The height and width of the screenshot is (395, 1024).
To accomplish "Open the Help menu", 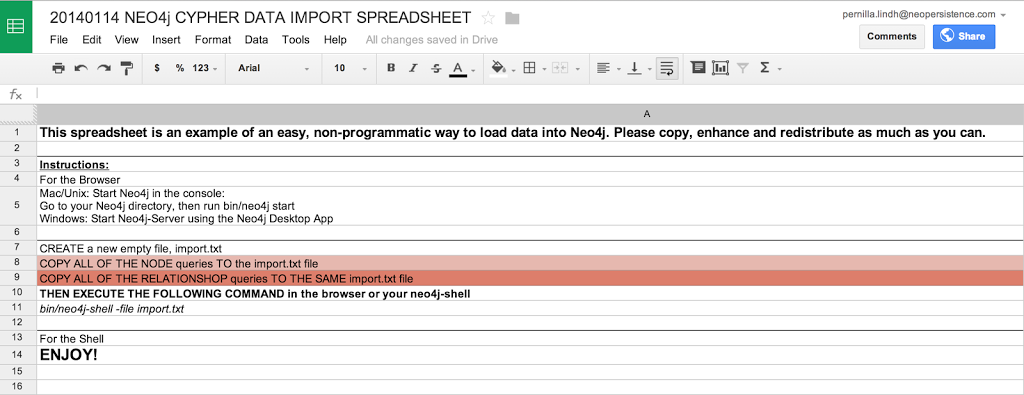I will coord(335,40).
